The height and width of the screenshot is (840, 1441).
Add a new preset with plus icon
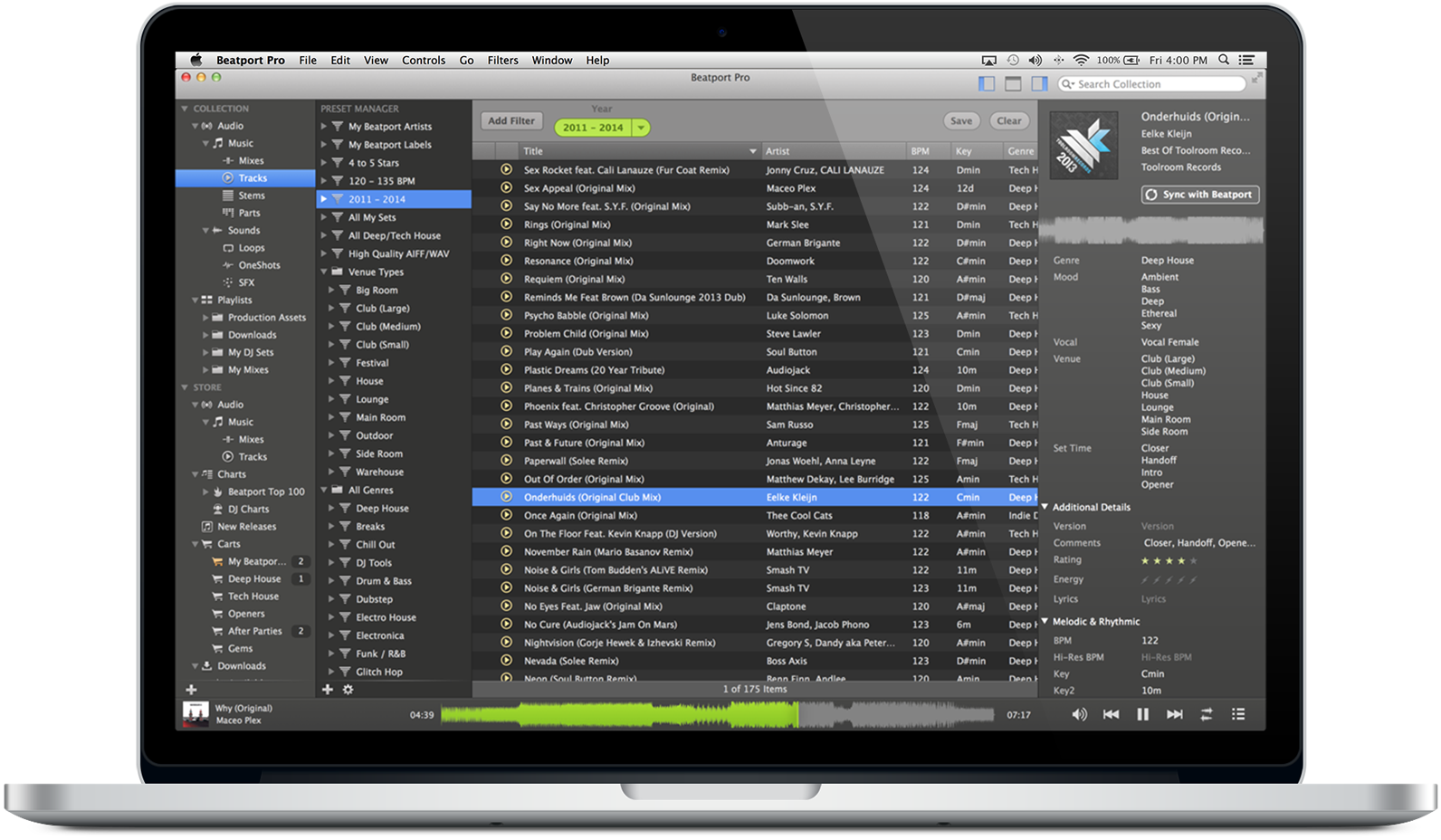pos(328,690)
